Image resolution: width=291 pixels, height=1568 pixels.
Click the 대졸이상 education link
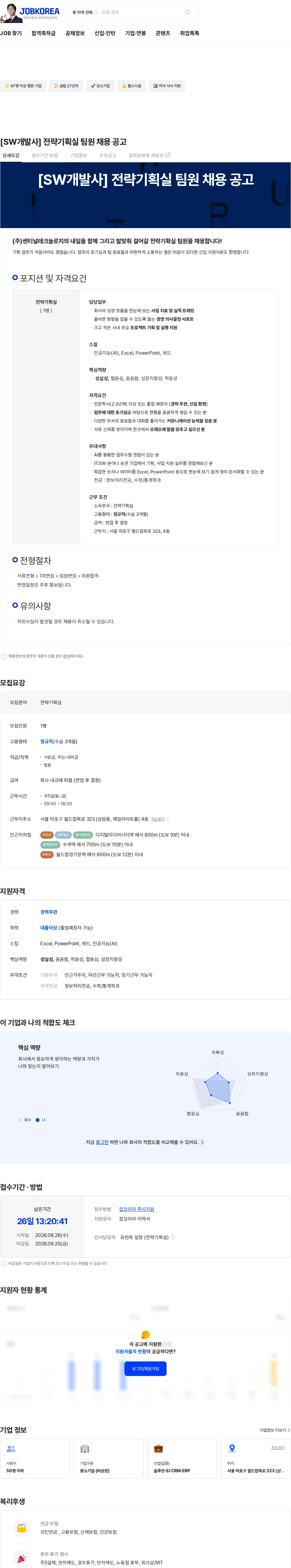[x=49, y=928]
